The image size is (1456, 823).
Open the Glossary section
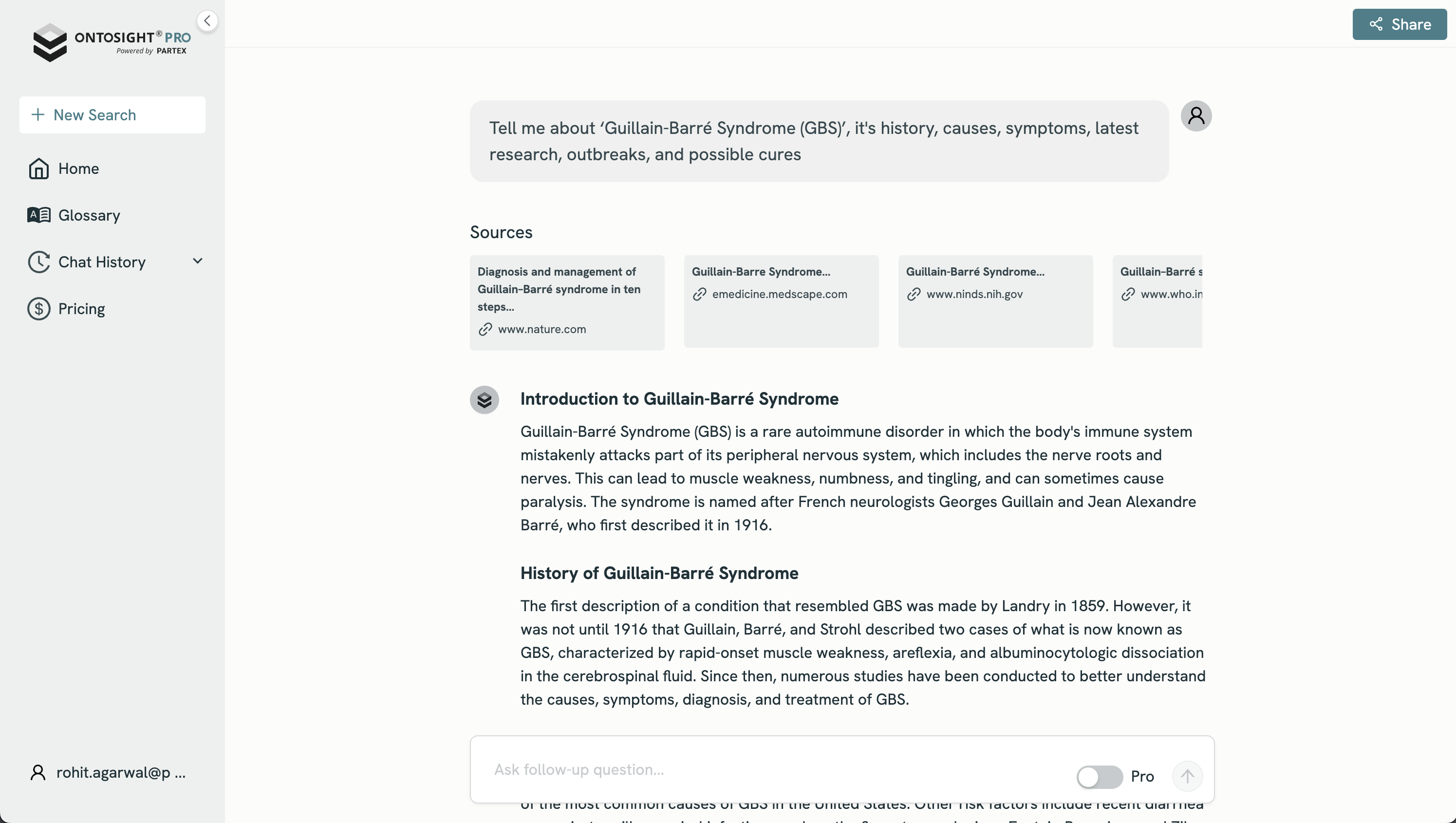89,215
